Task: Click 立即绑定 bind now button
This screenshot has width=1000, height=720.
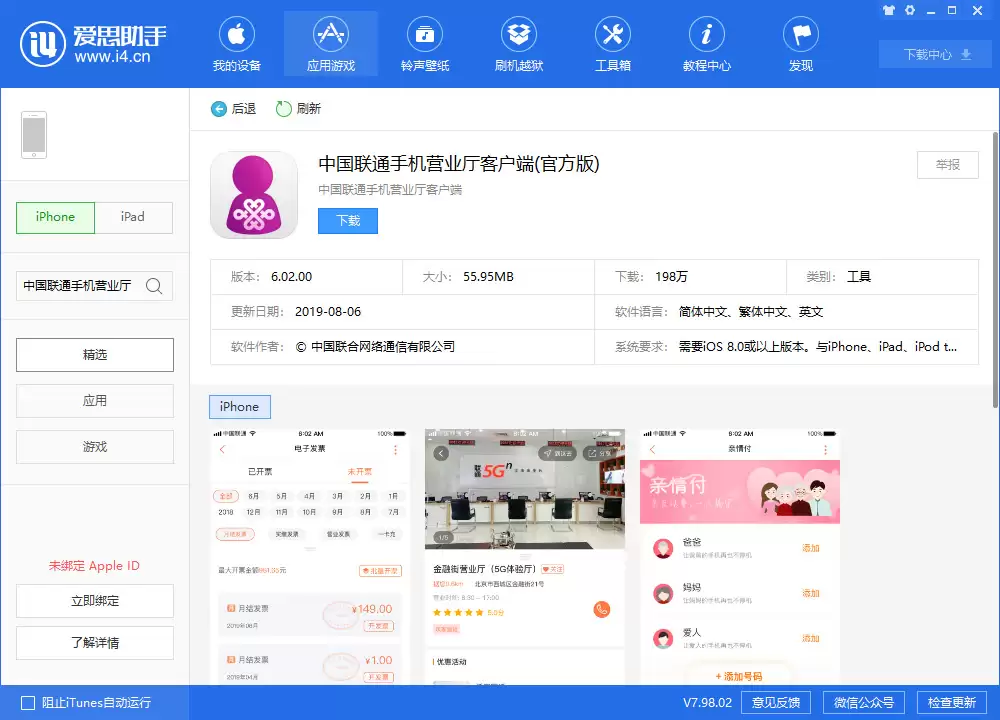Action: pos(94,601)
